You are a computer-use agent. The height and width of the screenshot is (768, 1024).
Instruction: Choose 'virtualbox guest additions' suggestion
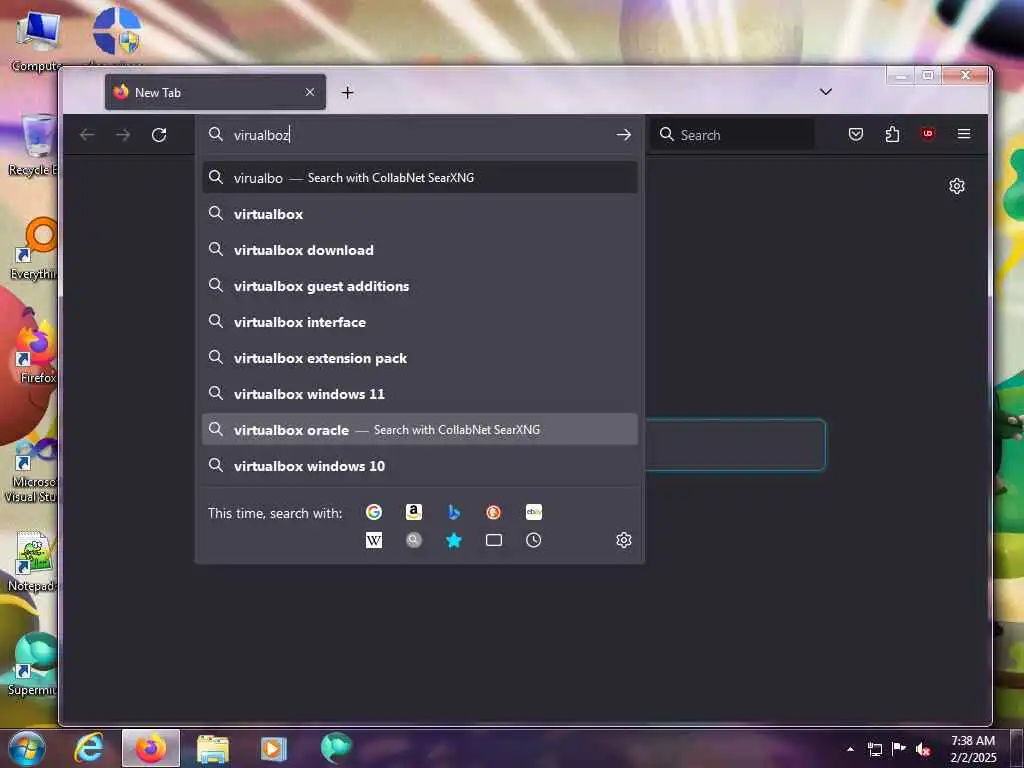(x=420, y=285)
